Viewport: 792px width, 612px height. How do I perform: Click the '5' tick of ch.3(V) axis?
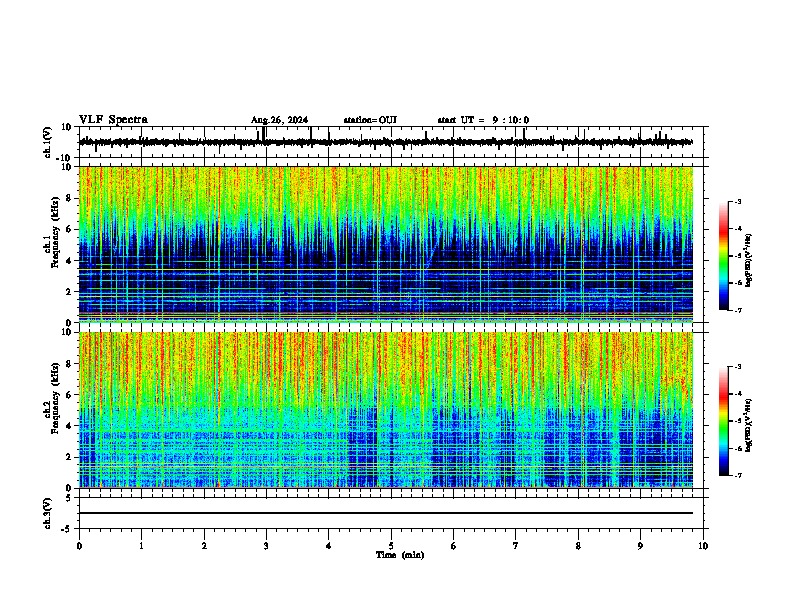point(69,498)
